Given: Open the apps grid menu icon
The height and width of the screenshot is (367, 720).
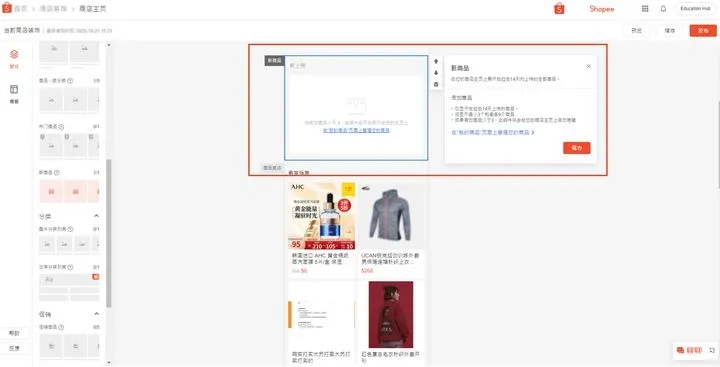Looking at the screenshot, I should (x=645, y=8).
